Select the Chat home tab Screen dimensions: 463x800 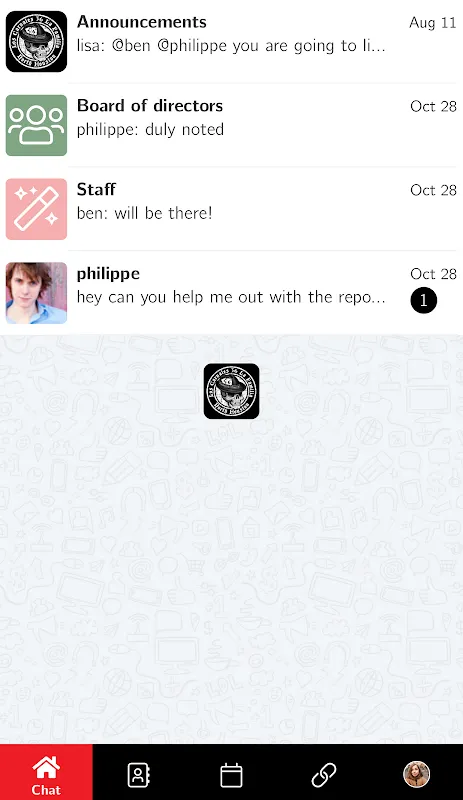[x=46, y=772]
